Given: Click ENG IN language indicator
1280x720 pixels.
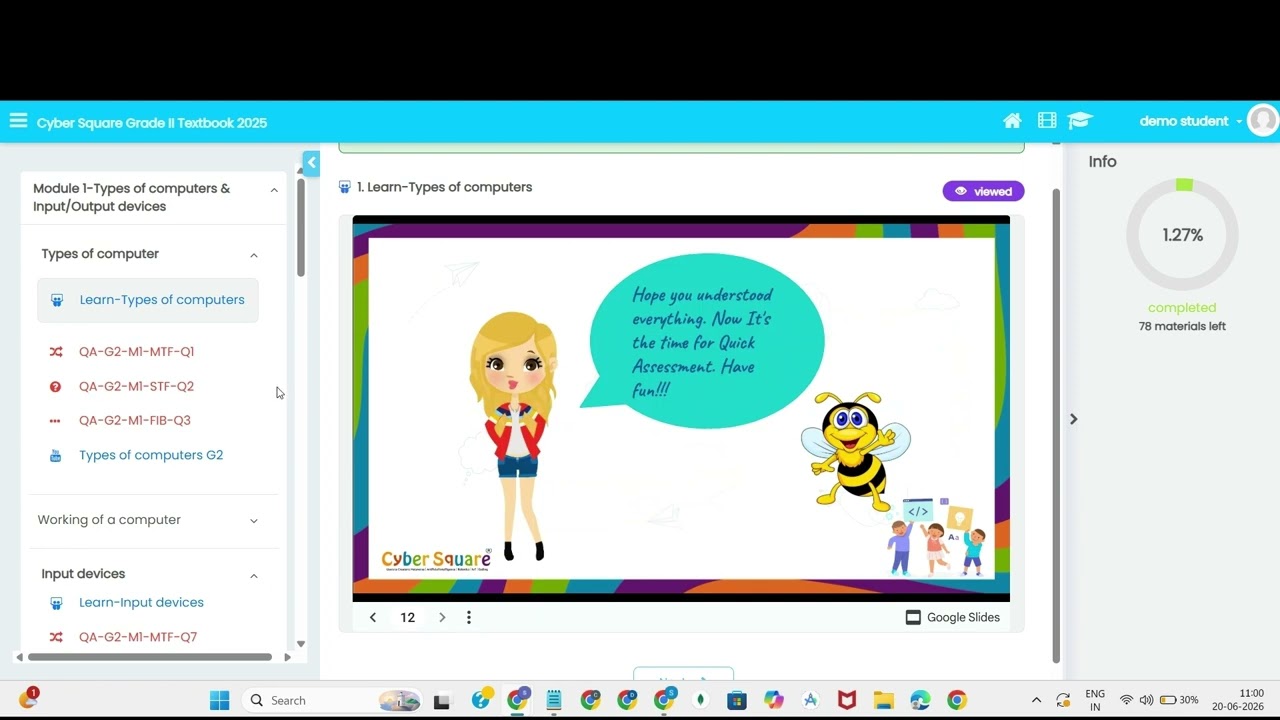Looking at the screenshot, I should pos(1095,700).
